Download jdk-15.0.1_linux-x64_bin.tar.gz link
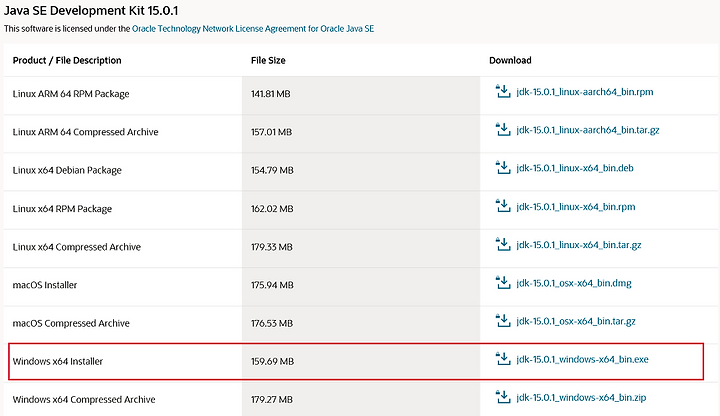720x416 pixels. pyautogui.click(x=579, y=245)
